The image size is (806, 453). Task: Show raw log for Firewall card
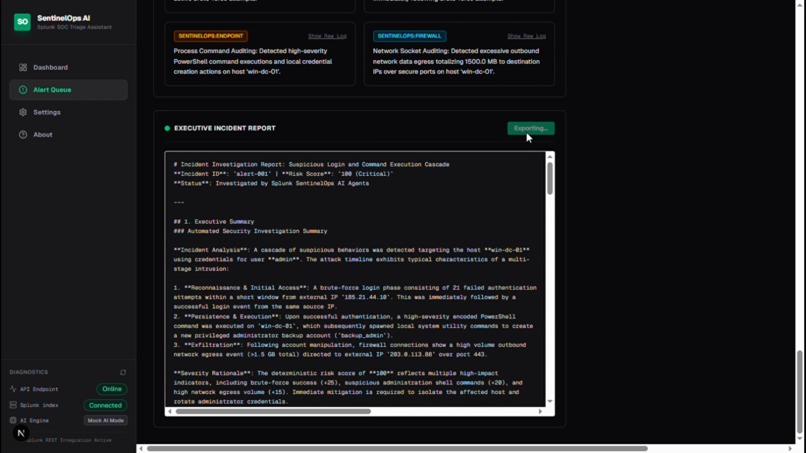pyautogui.click(x=526, y=36)
